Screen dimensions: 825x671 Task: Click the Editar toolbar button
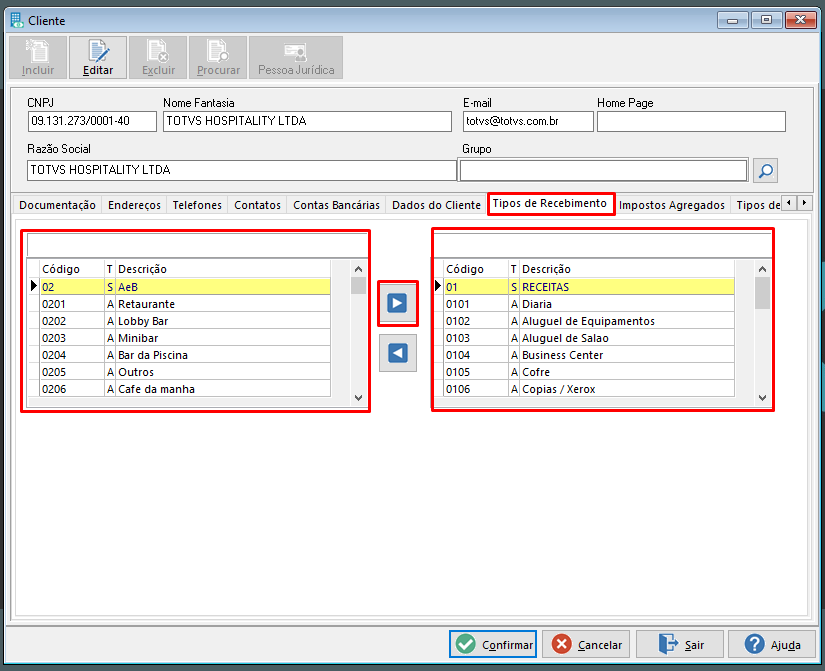coord(98,57)
